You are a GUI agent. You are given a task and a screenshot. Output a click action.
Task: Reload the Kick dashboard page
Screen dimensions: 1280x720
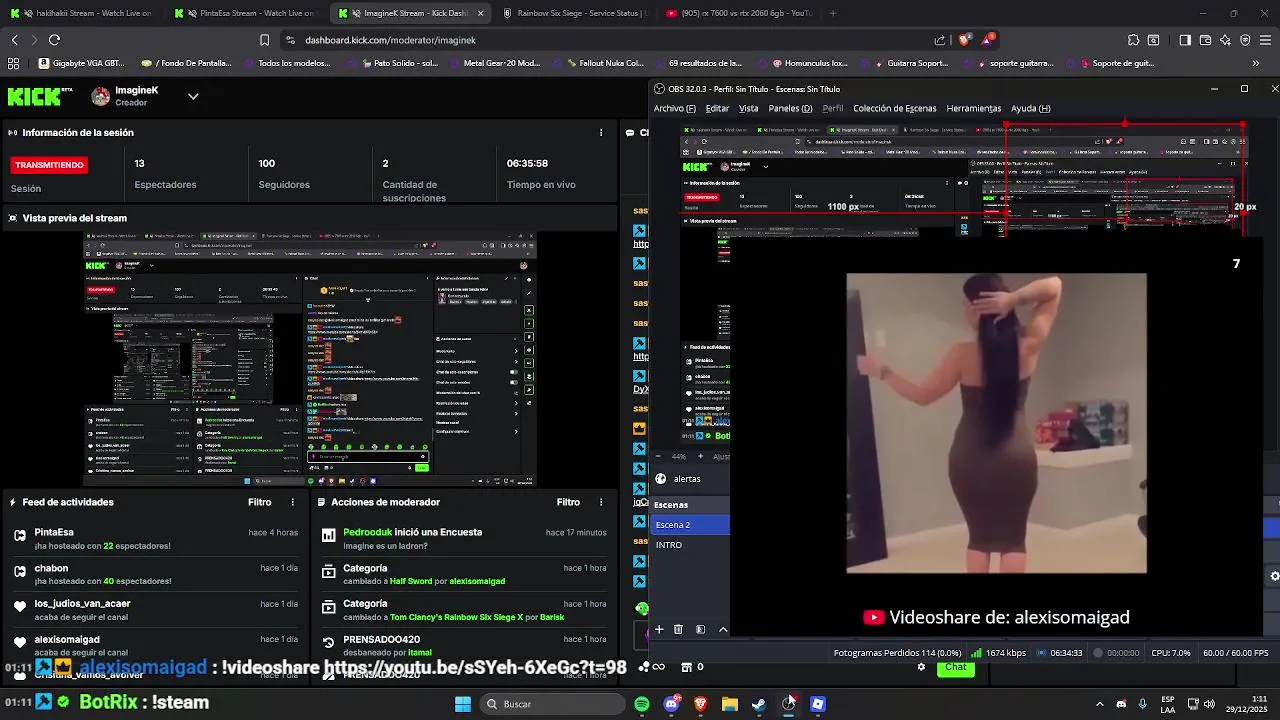54,40
